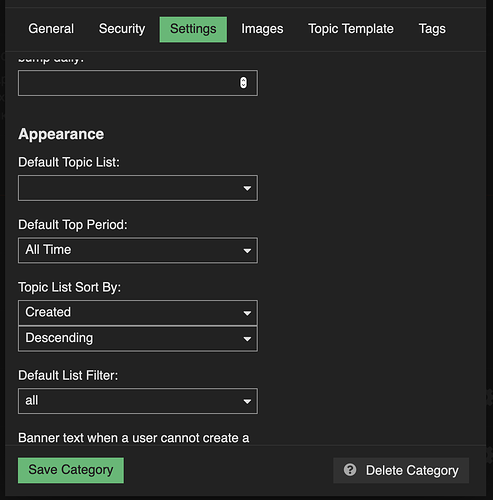The width and height of the screenshot is (493, 500).
Task: Open the Default List Filter dropdown
Action: [x=138, y=401]
